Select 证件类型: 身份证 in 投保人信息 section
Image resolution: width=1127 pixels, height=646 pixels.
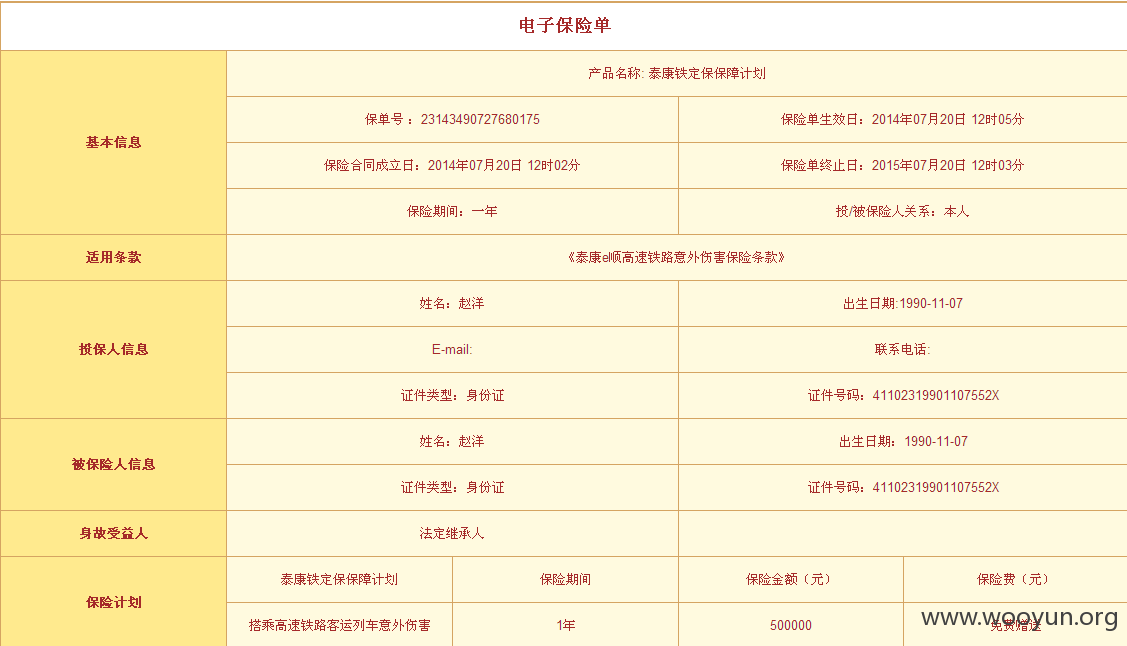coord(452,395)
